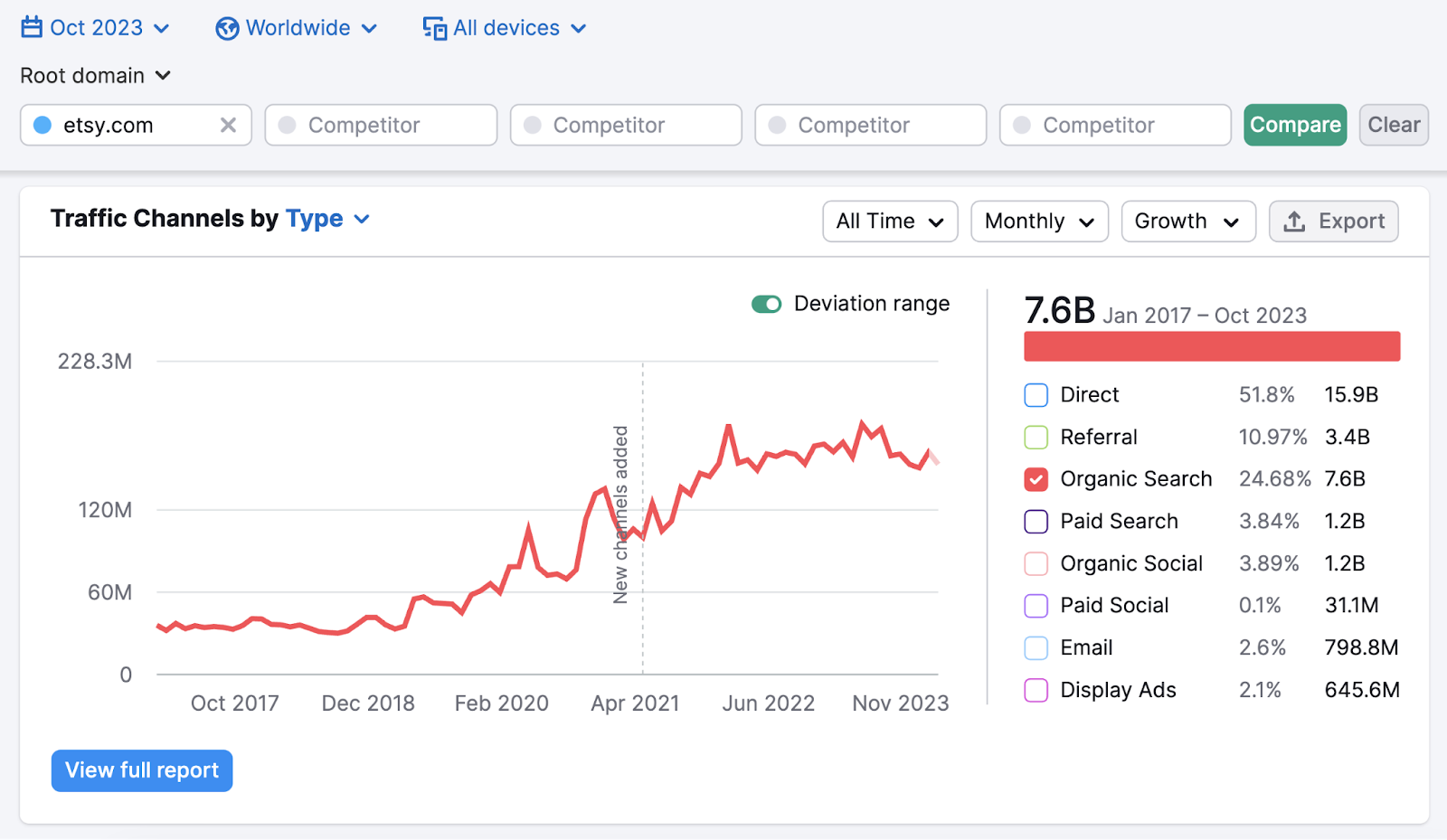Open the Monthly granularity dropdown
Viewport: 1447px width, 840px height.
coord(1038,221)
